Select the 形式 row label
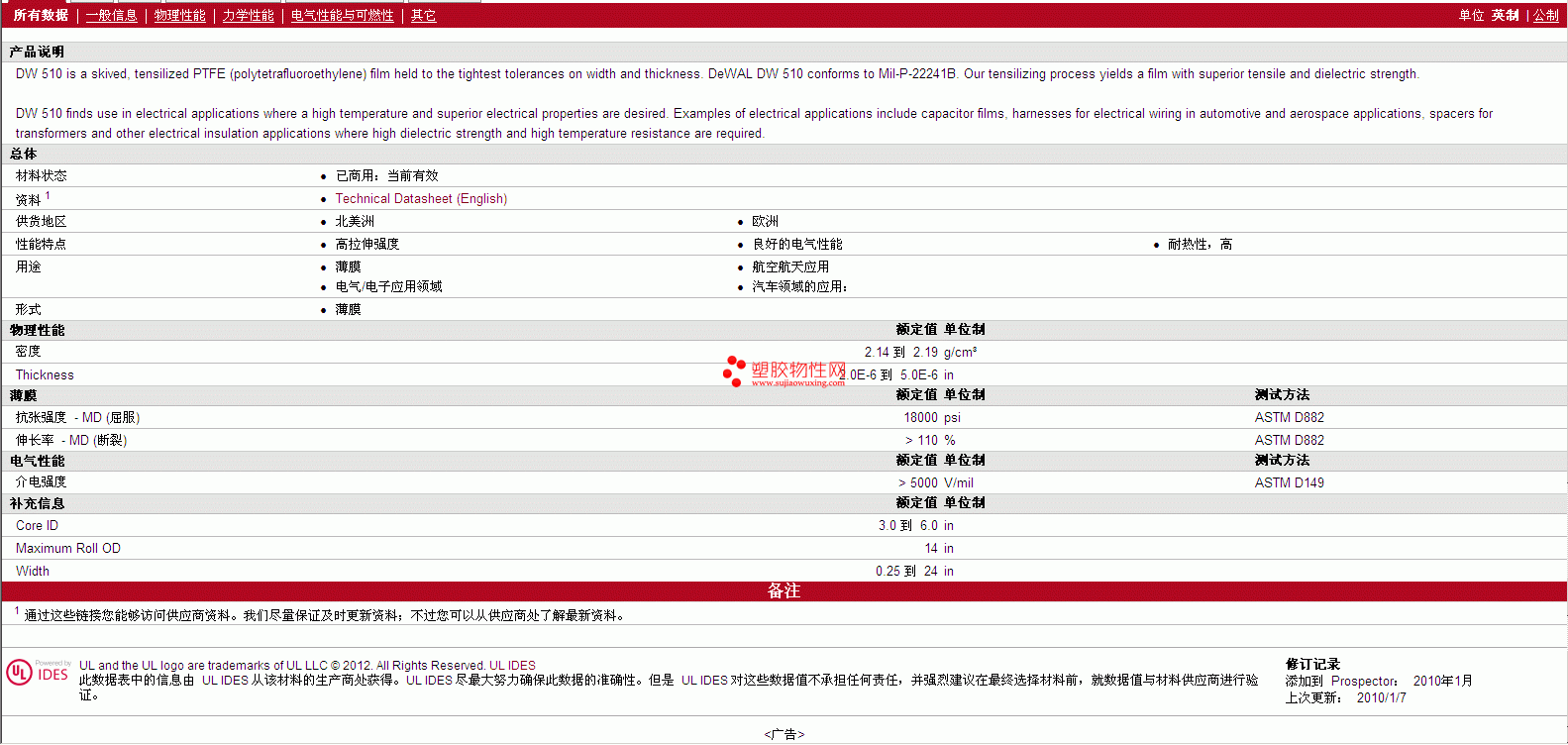Screen dimensions: 1568x745 [28, 309]
